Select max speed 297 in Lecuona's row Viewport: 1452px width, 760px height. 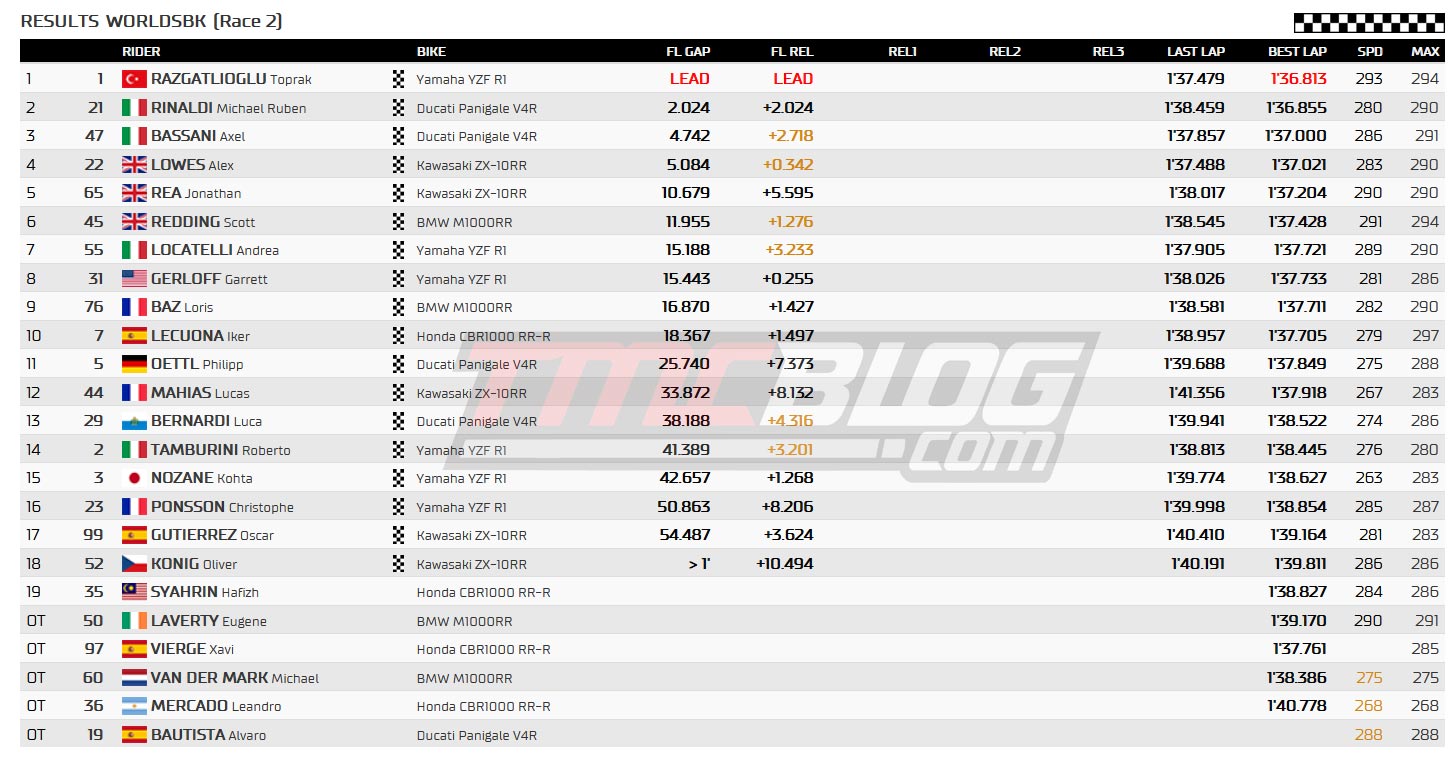tap(1426, 335)
